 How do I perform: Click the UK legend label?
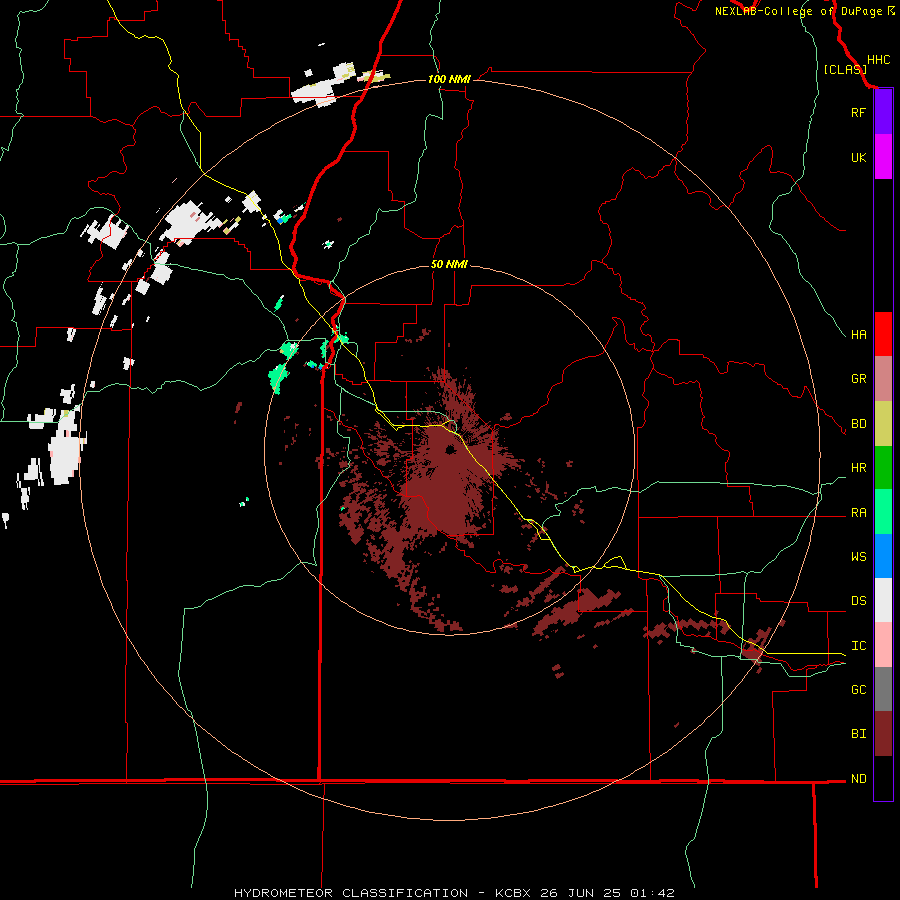[x=858, y=157]
